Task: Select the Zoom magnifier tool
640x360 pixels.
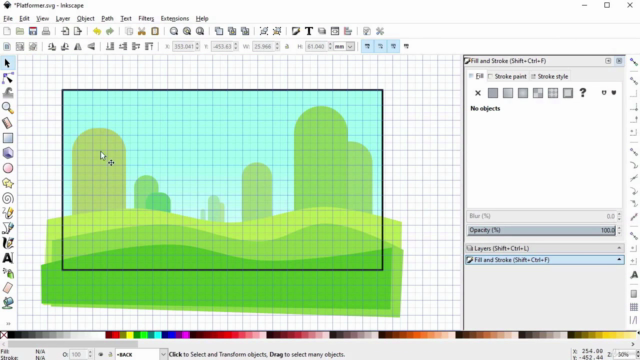Action: tap(7, 108)
